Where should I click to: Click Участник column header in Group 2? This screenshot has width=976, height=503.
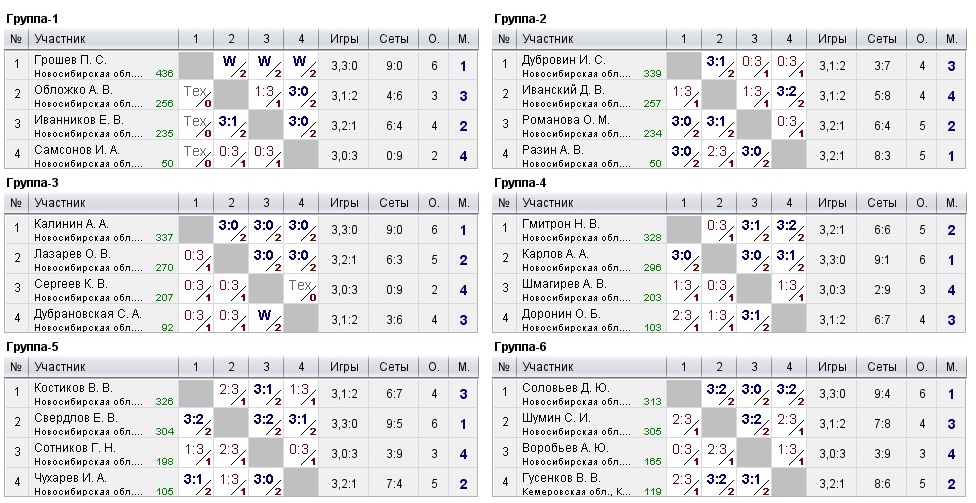click(548, 38)
